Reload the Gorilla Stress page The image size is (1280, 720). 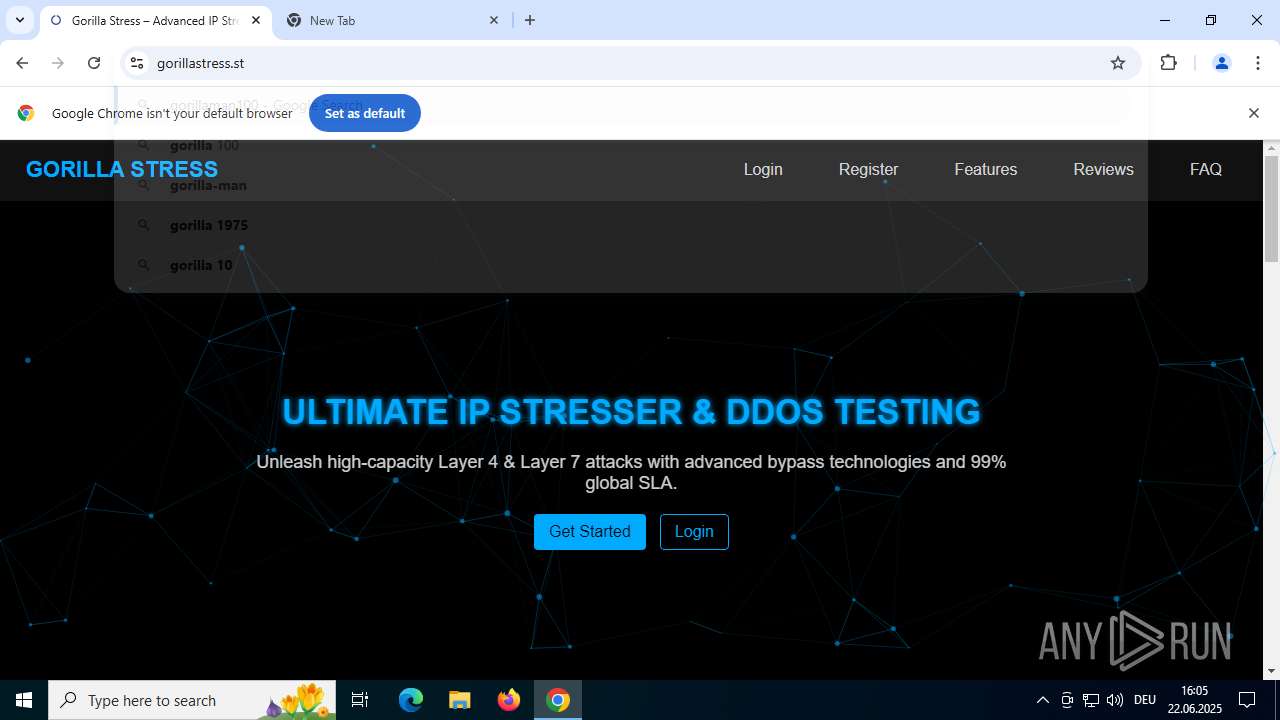[x=94, y=63]
